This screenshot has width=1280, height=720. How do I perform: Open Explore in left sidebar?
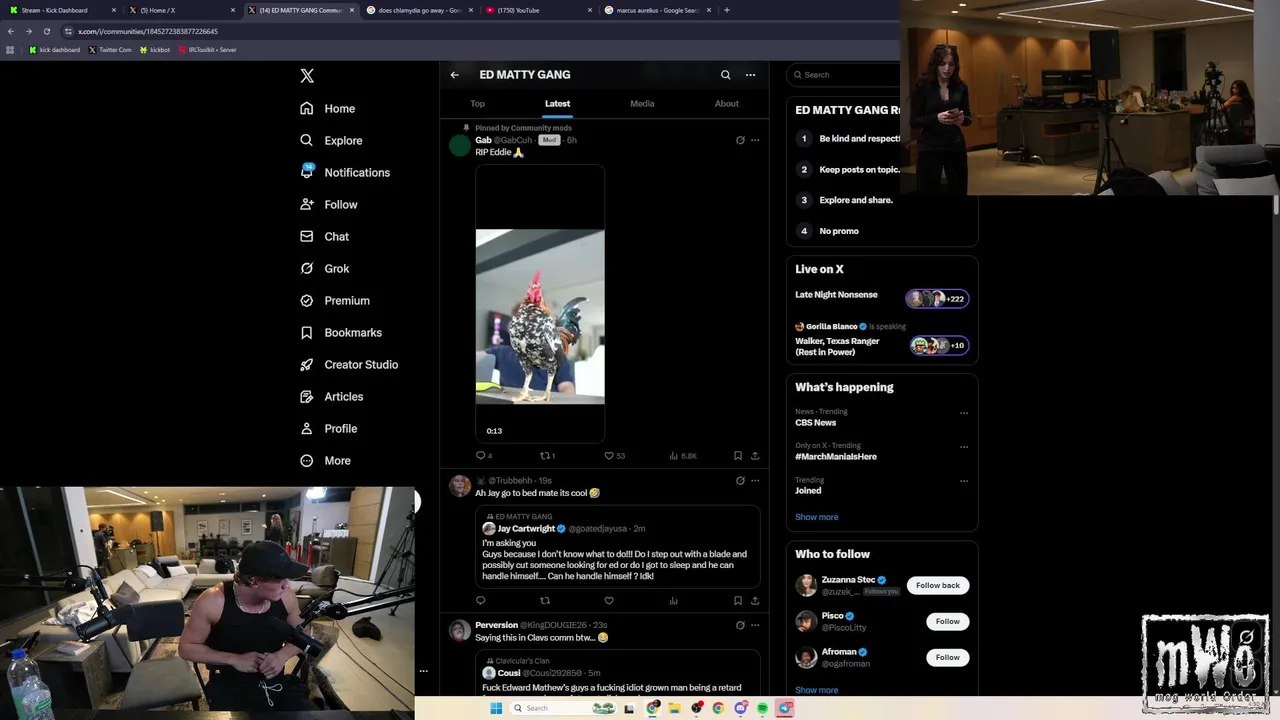[x=331, y=140]
